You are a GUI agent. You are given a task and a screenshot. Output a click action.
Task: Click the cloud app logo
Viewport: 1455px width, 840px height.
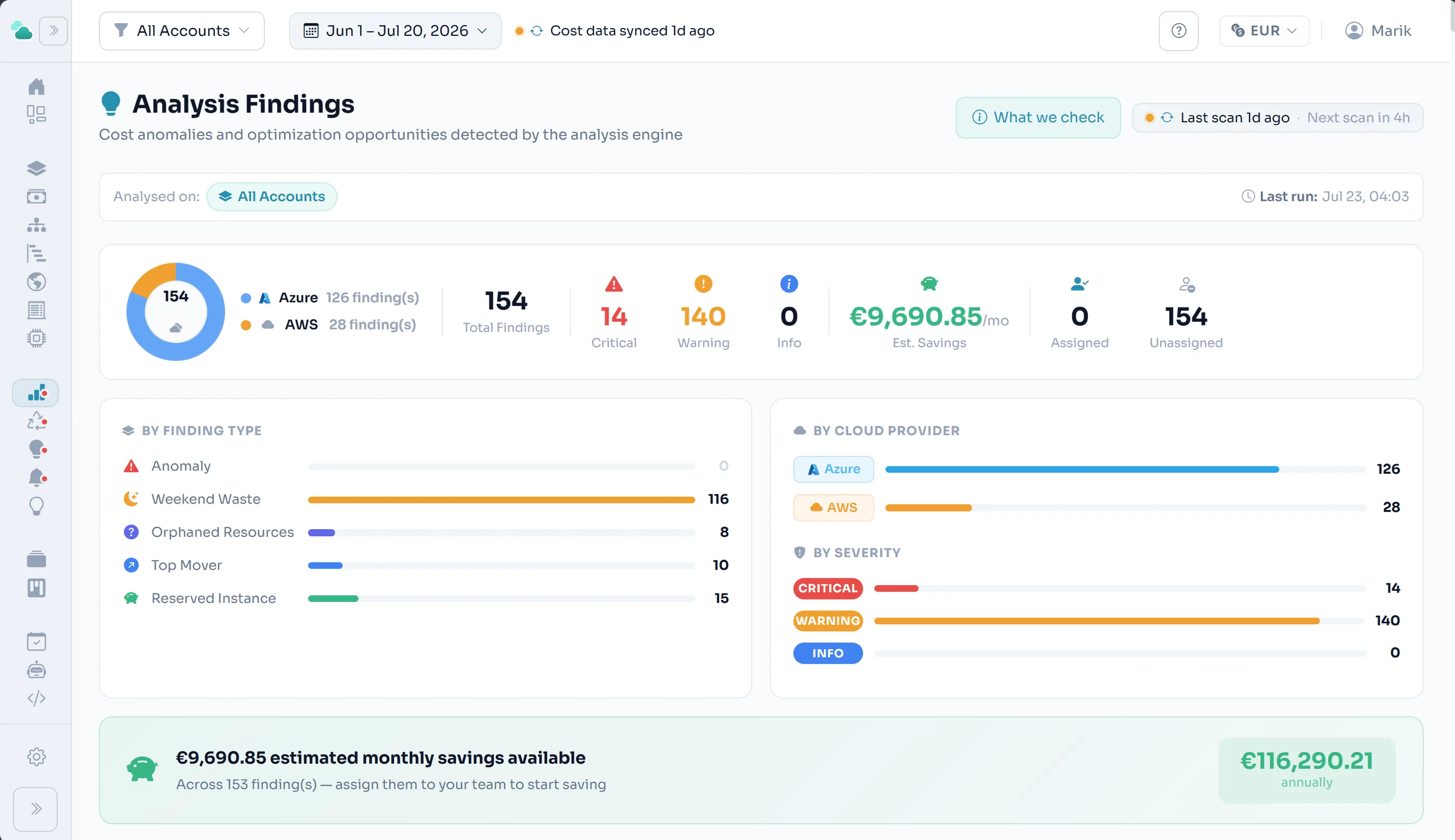22,30
